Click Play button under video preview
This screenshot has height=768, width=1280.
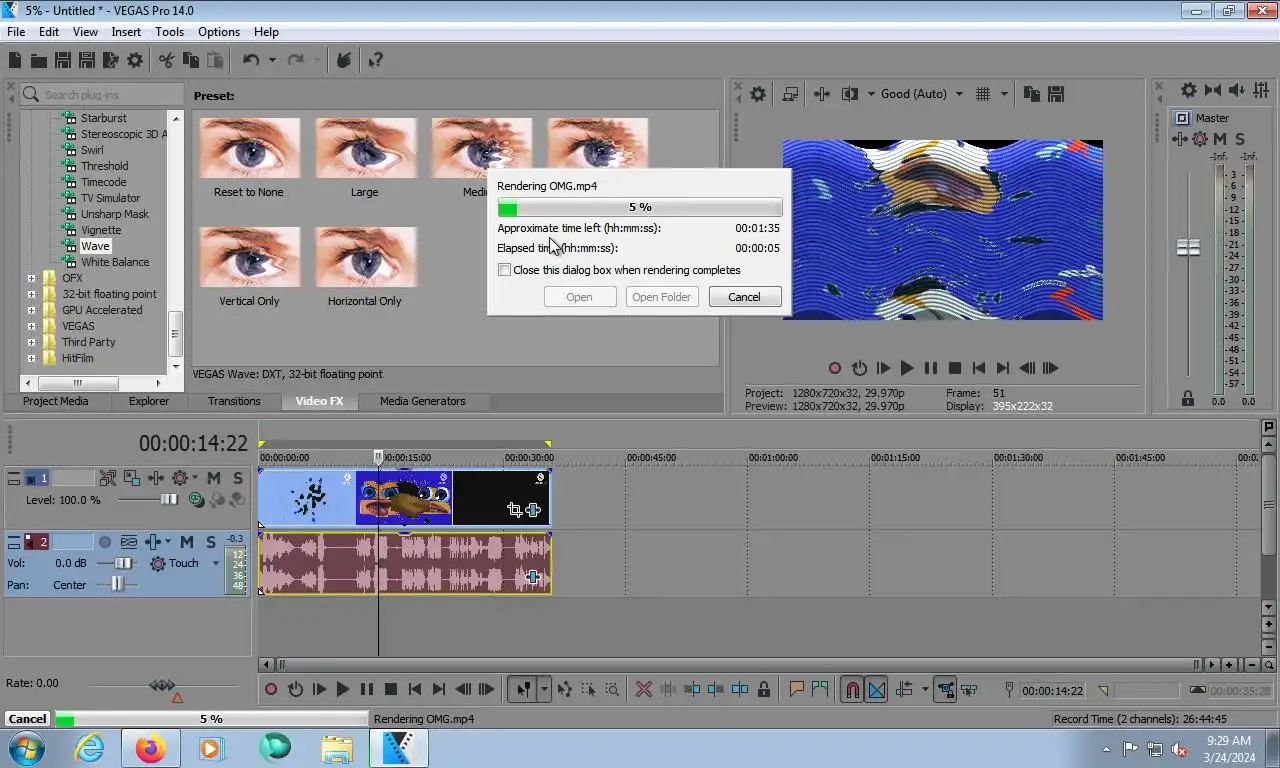pyautogui.click(x=906, y=368)
